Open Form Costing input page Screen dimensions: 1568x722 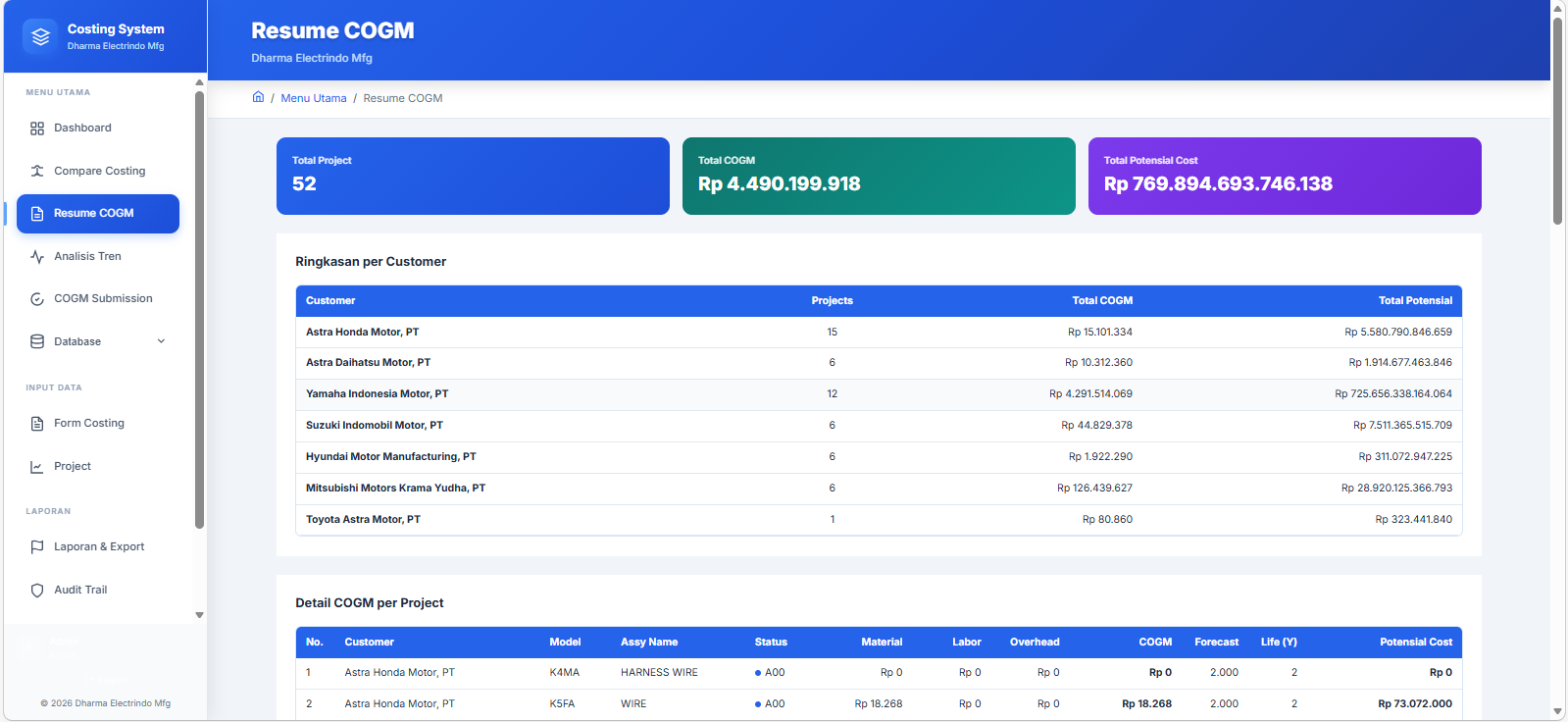[x=98, y=424]
